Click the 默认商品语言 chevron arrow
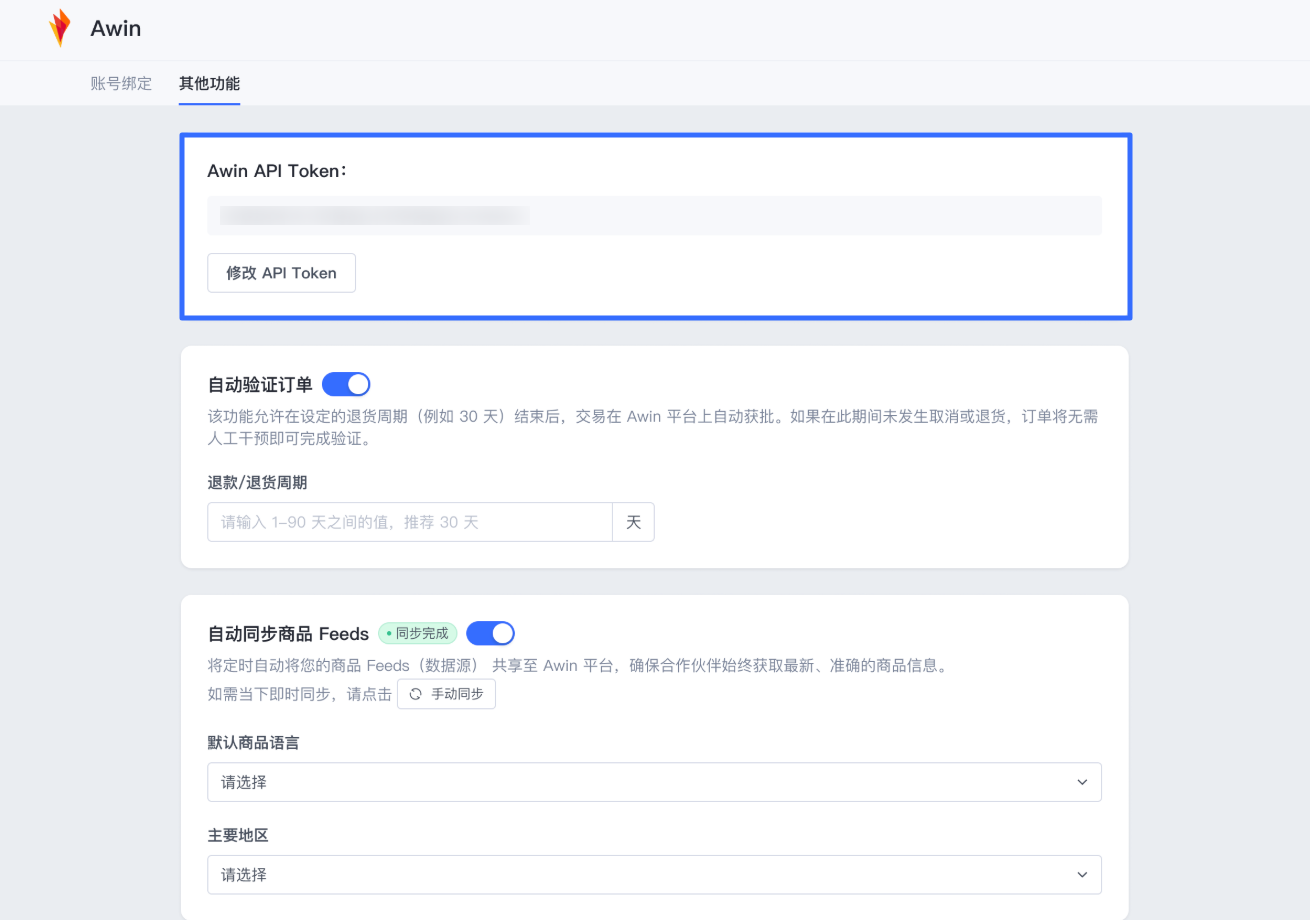The width and height of the screenshot is (1310, 920). click(1082, 782)
